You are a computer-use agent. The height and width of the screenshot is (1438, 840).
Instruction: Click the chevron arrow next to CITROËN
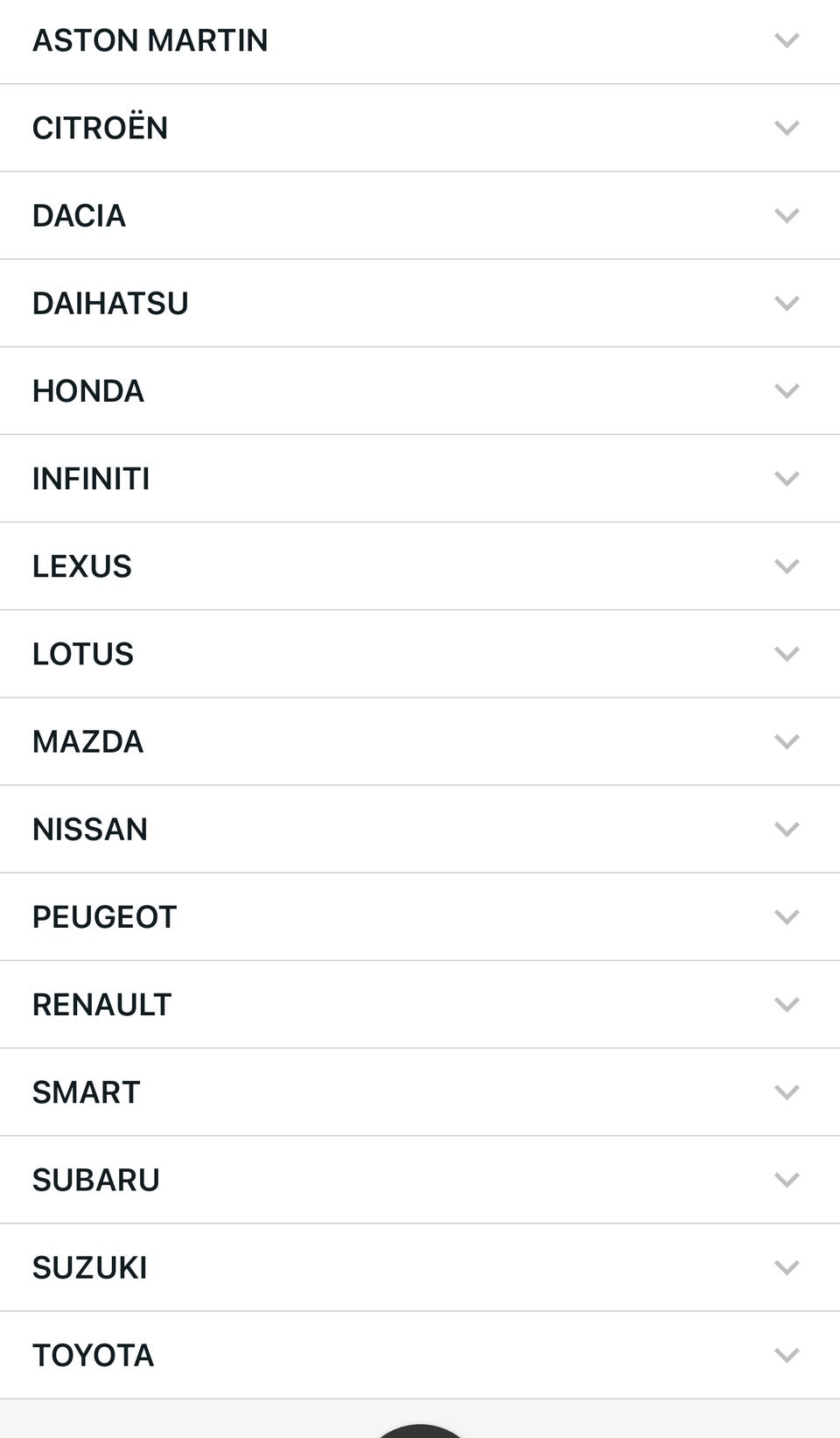[787, 128]
